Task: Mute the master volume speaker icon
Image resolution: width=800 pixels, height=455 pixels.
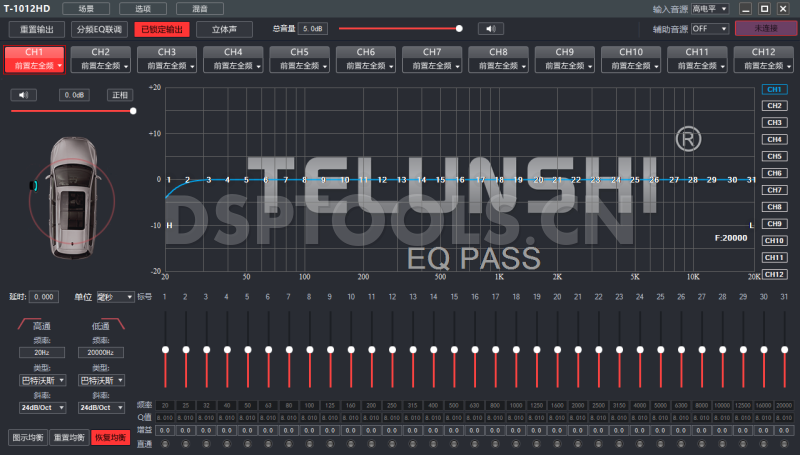Action: coord(490,29)
